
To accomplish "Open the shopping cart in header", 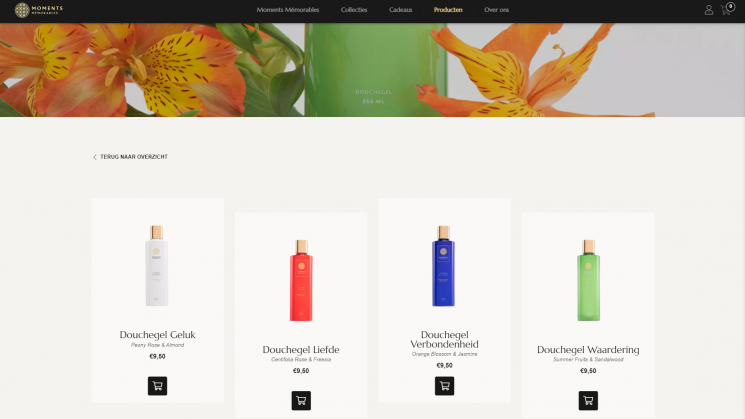I will coord(727,10).
